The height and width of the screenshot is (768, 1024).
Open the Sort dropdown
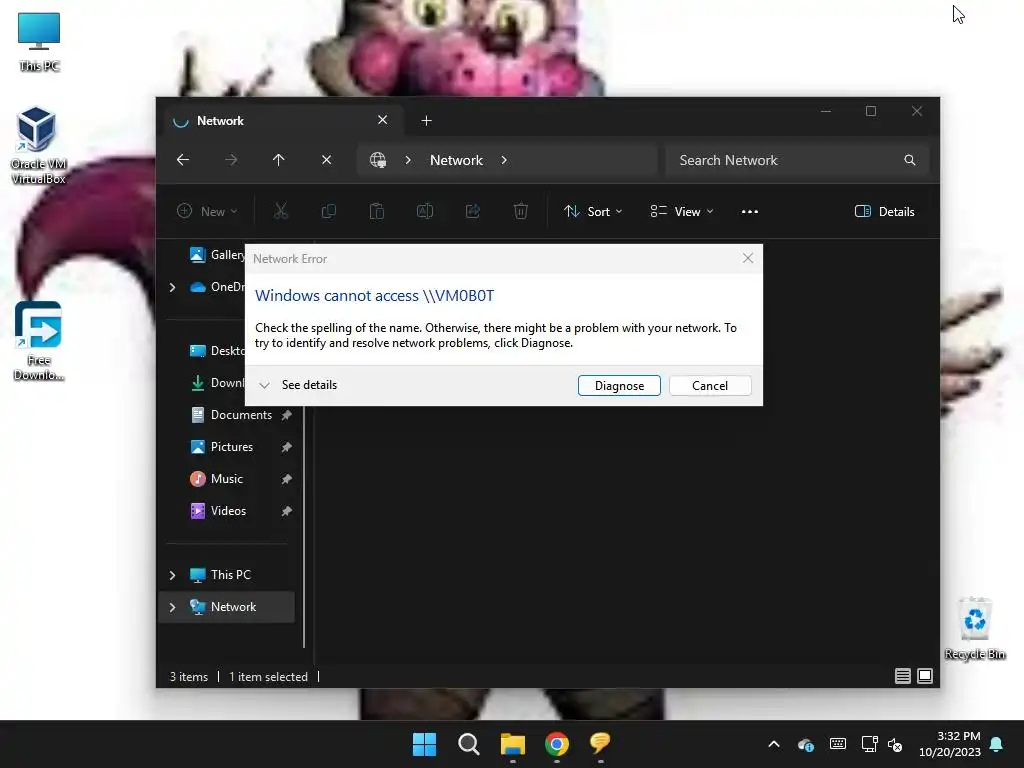click(593, 212)
